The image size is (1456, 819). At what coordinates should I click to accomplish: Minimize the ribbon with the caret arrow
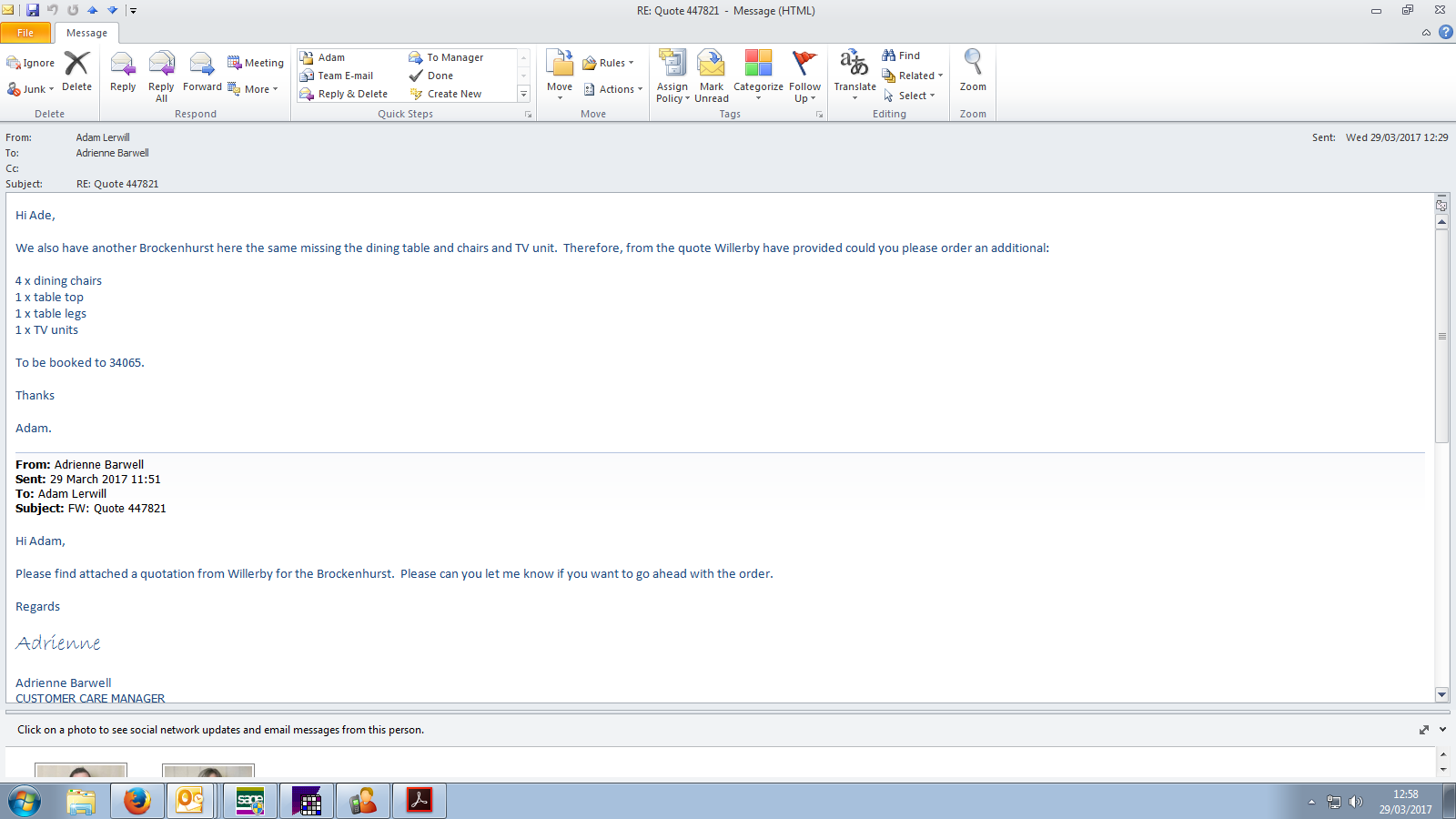pyautogui.click(x=1426, y=33)
